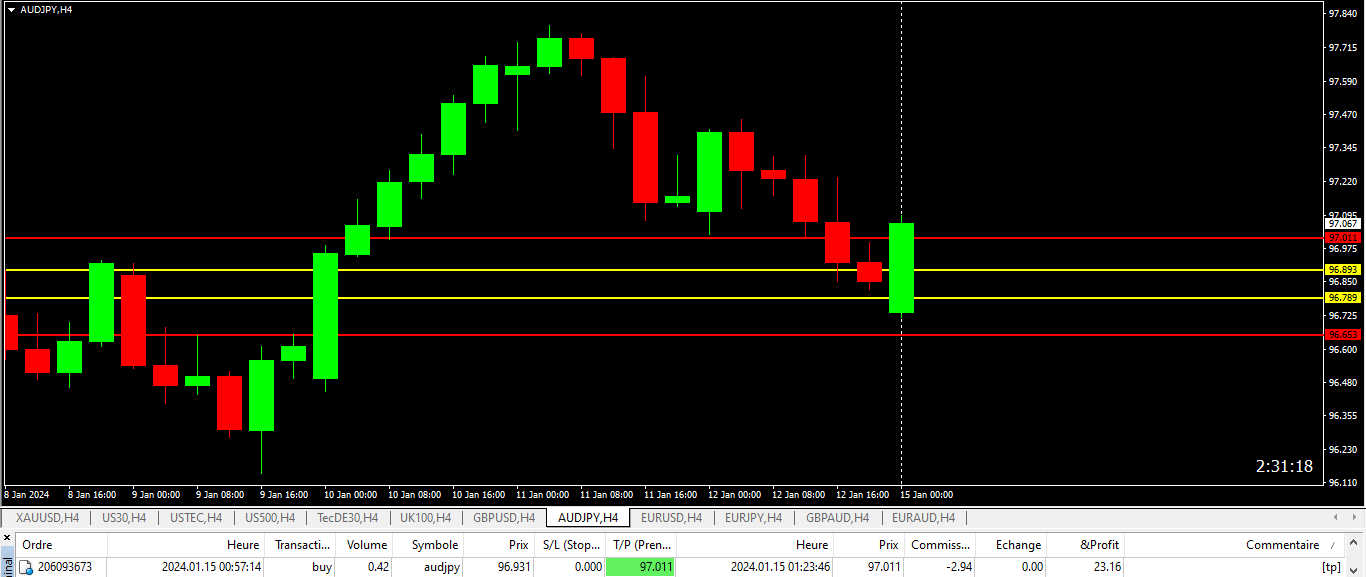
Task: Click the 97.840 price scale label
Action: pos(1341,14)
